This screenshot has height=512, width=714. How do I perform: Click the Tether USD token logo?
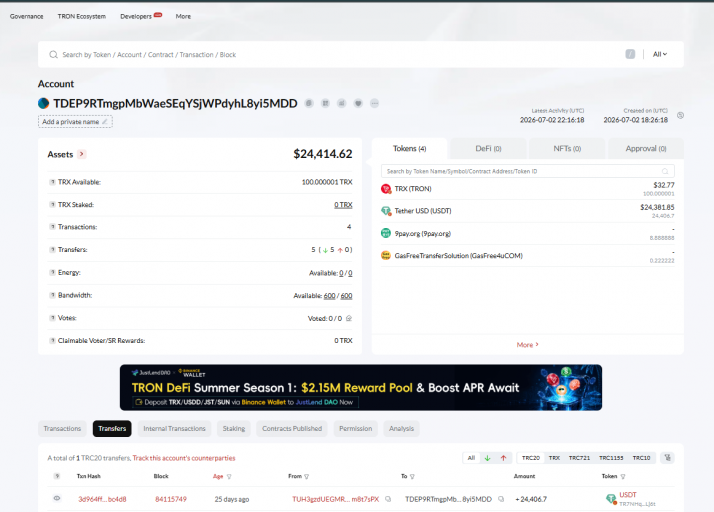pos(386,211)
